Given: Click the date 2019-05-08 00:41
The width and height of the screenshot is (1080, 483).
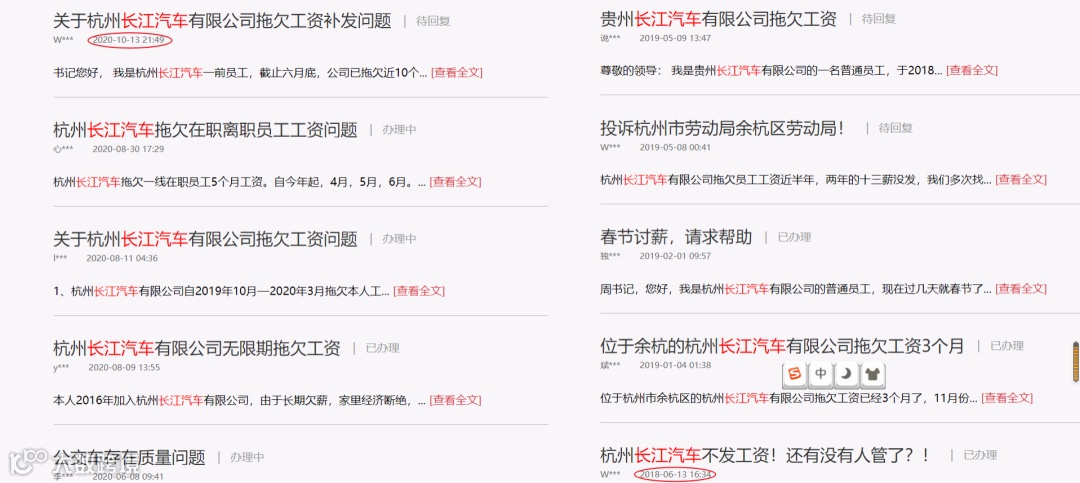Looking at the screenshot, I should tap(675, 147).
